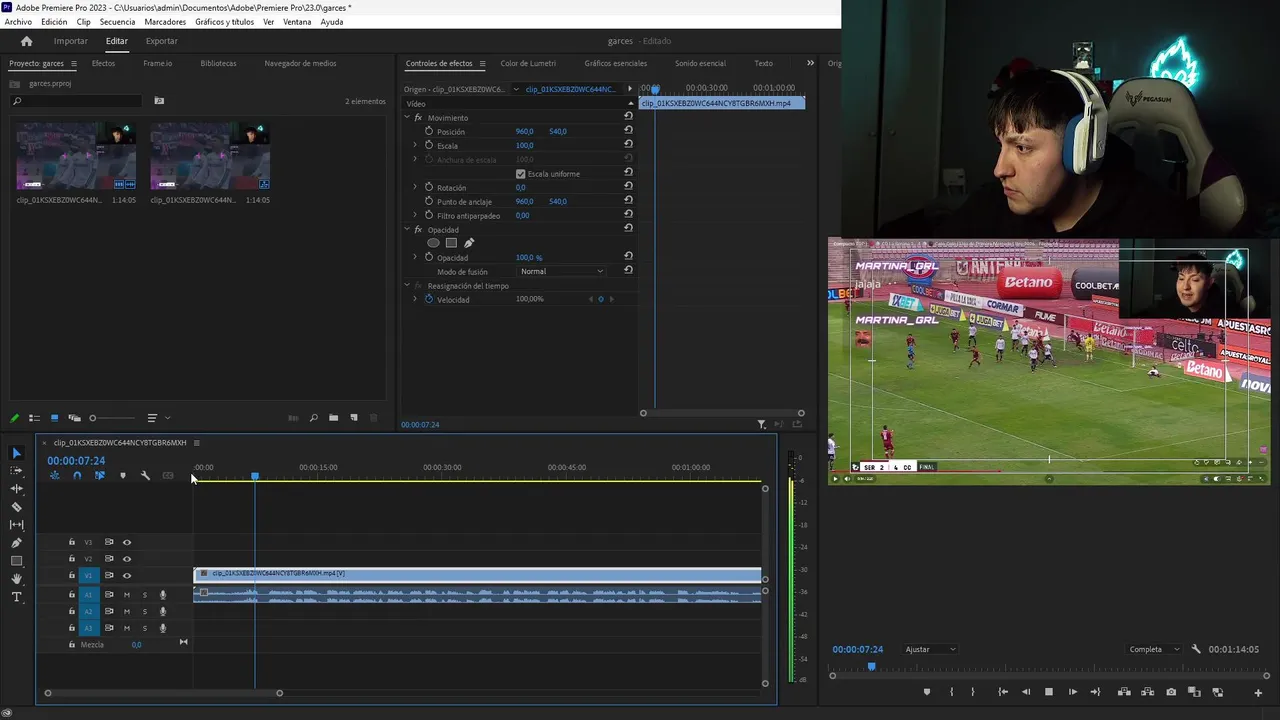Click the export frame camera icon
The width and height of the screenshot is (1280, 720).
click(1171, 692)
